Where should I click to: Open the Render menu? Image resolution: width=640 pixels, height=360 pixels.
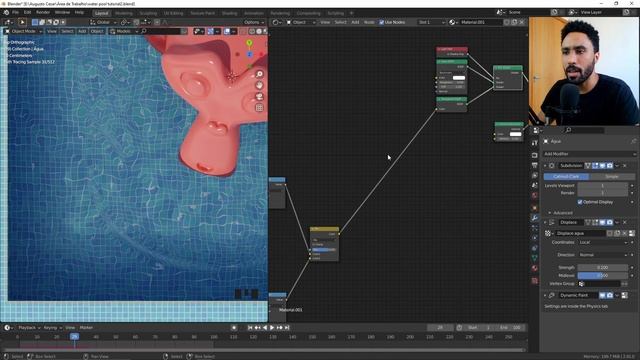(43, 13)
